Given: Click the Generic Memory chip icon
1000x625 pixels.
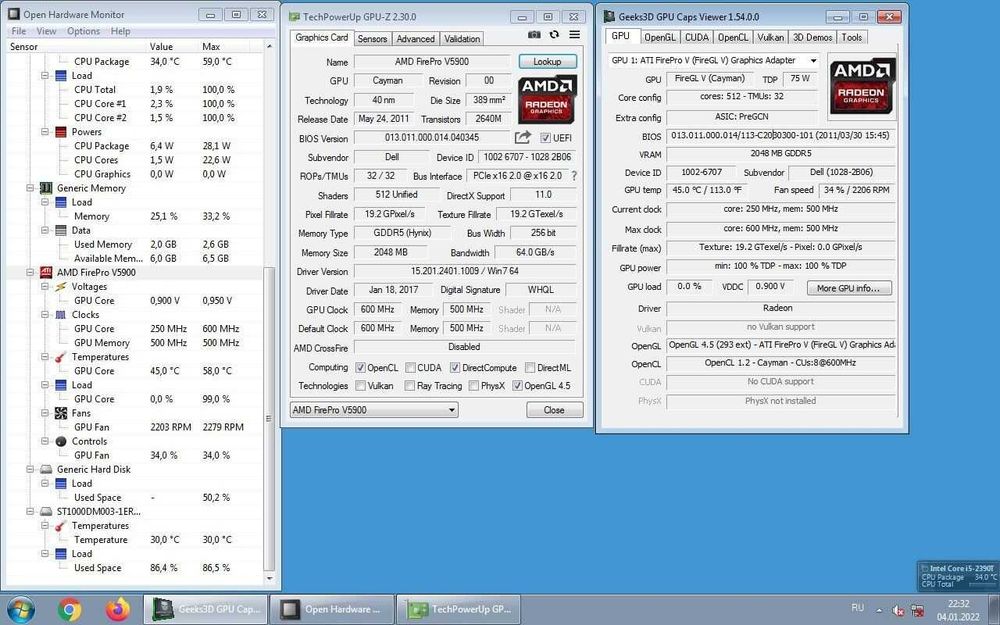Looking at the screenshot, I should 46,188.
